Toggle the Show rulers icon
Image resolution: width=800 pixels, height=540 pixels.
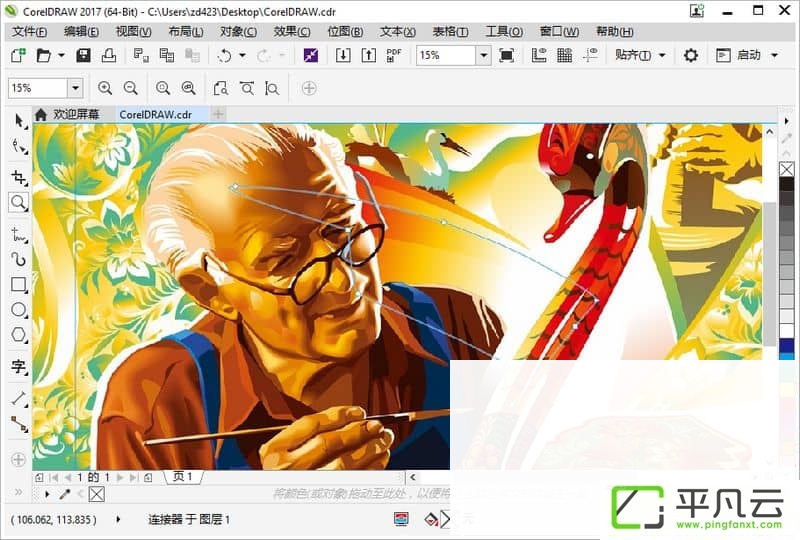pos(539,55)
